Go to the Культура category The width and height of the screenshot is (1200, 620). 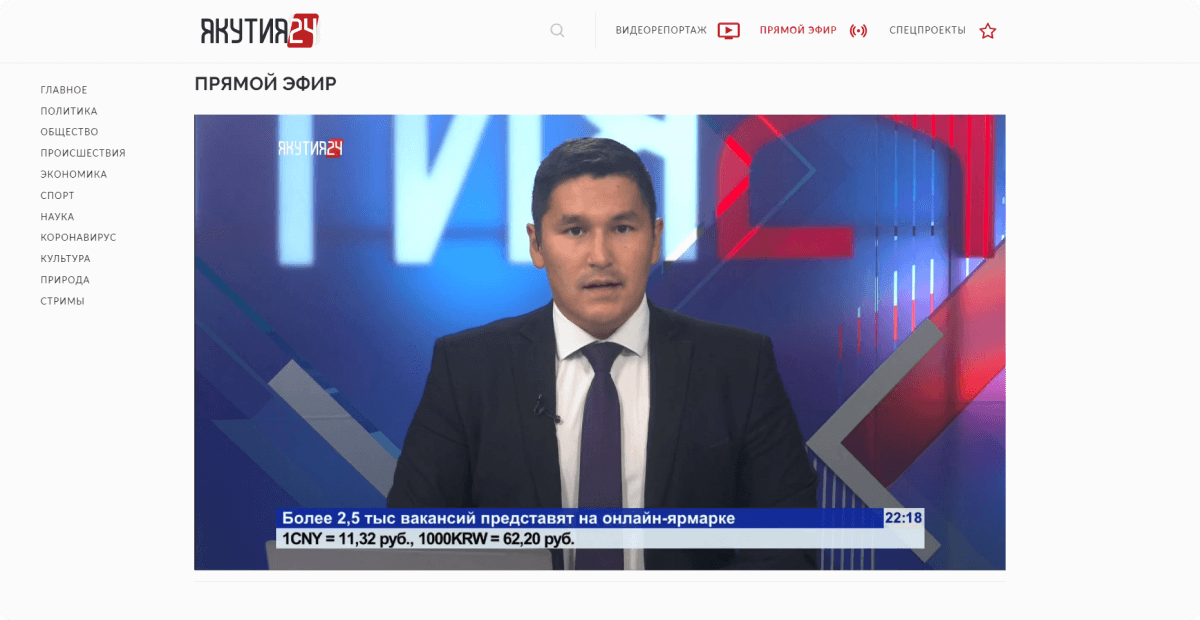tap(65, 259)
